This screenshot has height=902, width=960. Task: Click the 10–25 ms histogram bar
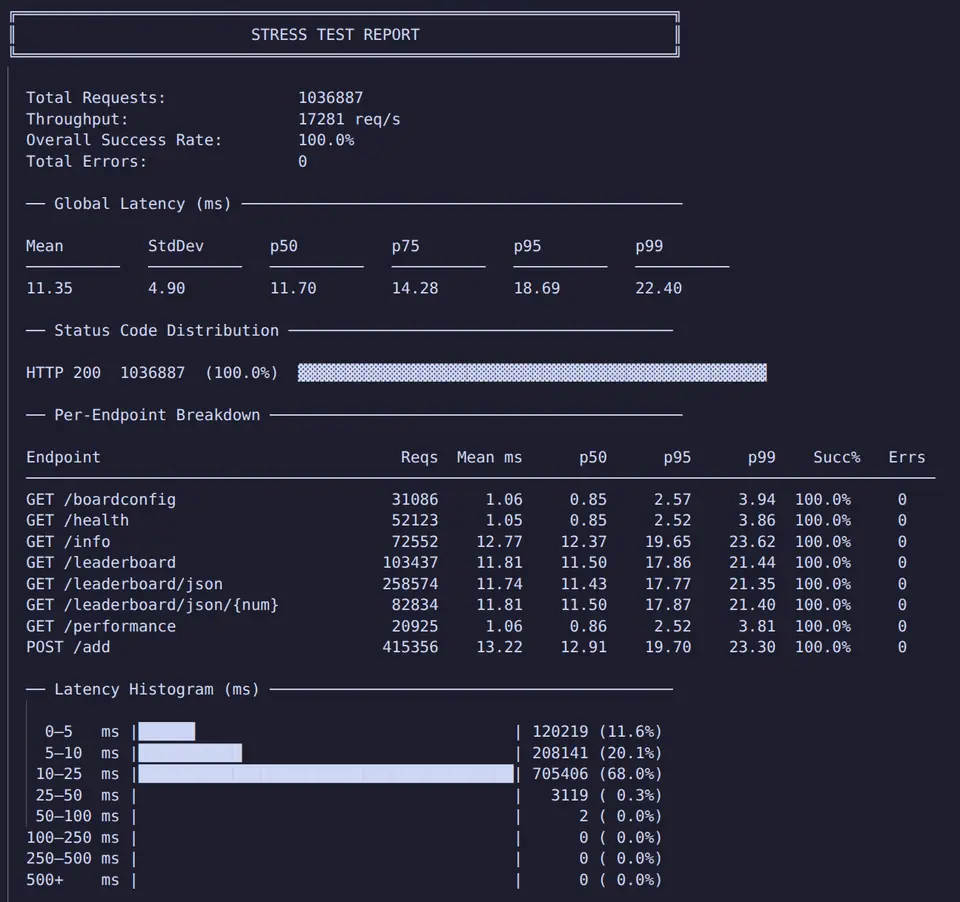(x=326, y=773)
